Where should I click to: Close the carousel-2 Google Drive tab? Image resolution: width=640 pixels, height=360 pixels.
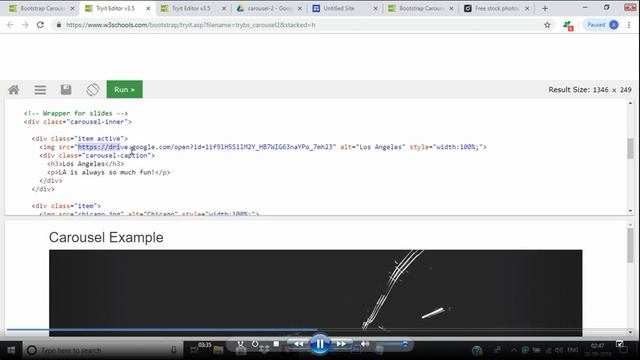(300, 8)
